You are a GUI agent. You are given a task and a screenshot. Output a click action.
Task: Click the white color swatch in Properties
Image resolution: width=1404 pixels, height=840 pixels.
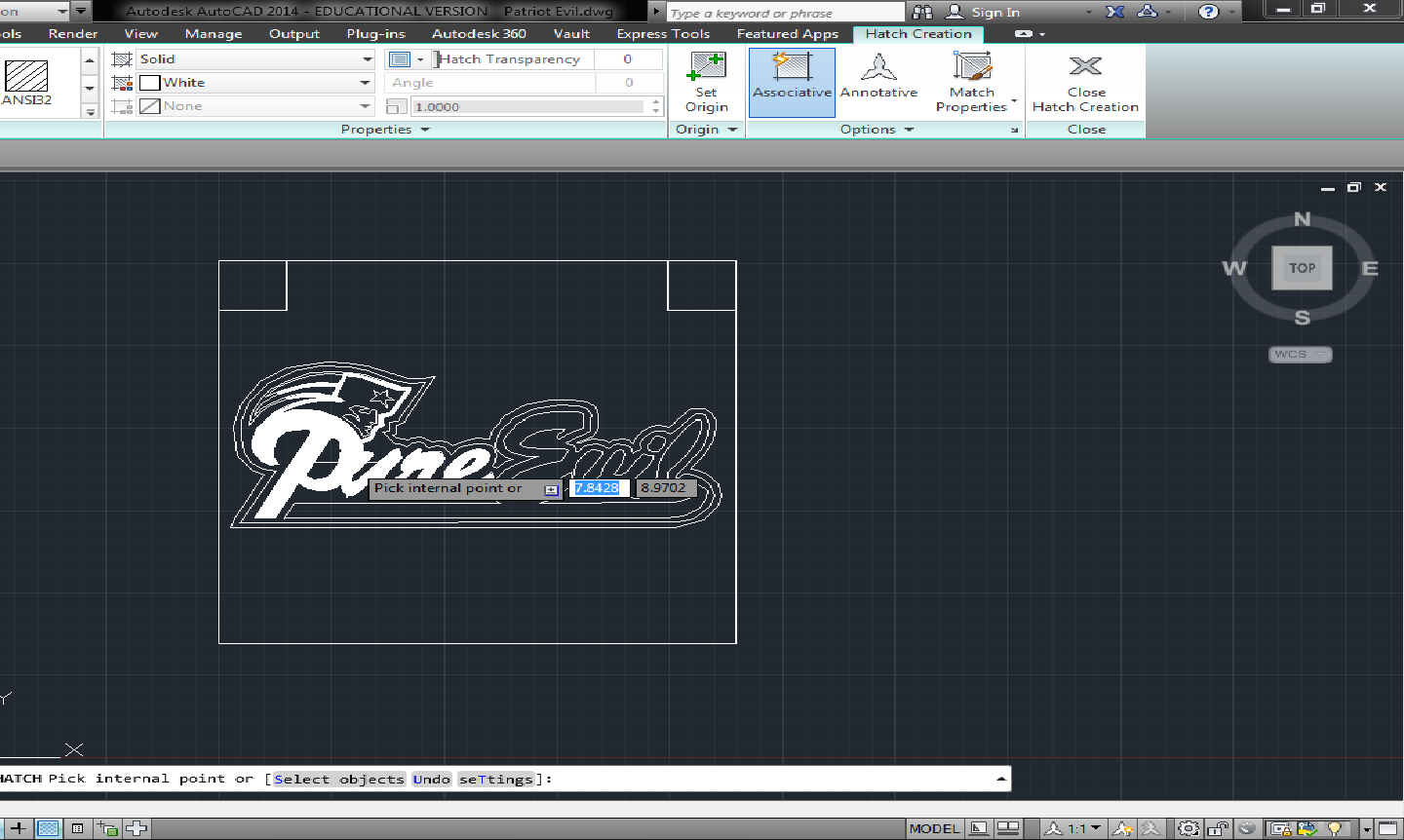(149, 83)
